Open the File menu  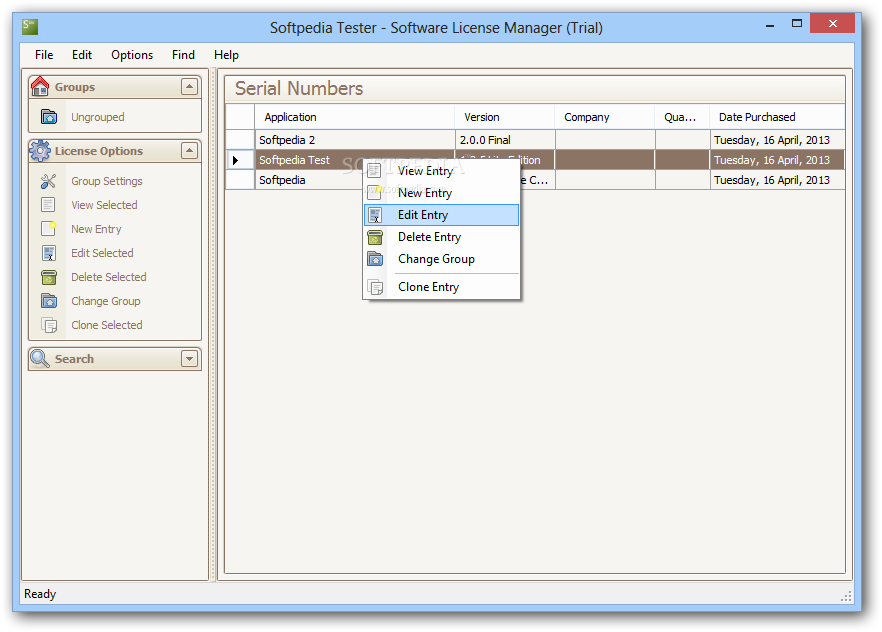click(44, 55)
